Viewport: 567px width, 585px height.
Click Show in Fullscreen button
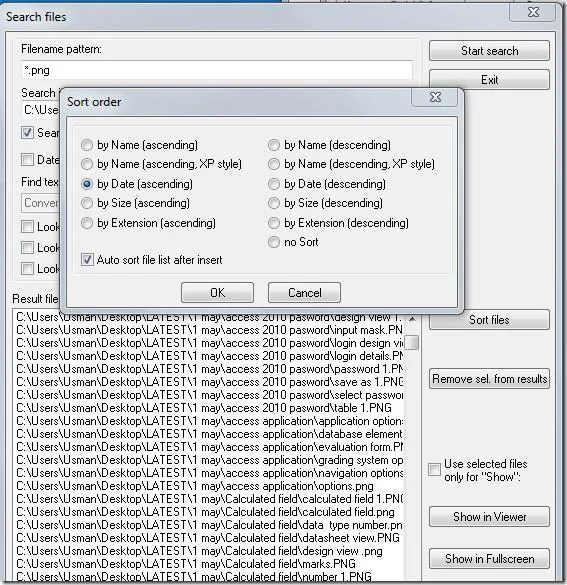(x=489, y=559)
